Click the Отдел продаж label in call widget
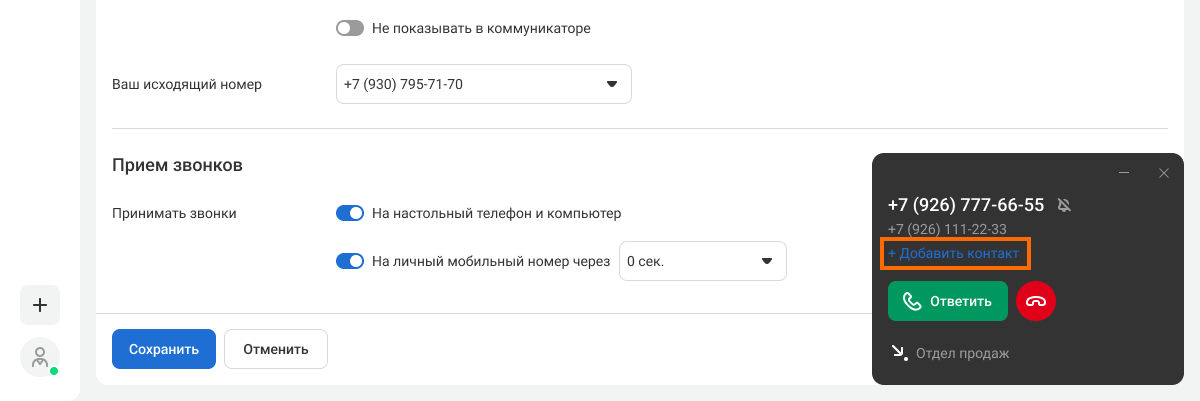 (x=963, y=353)
